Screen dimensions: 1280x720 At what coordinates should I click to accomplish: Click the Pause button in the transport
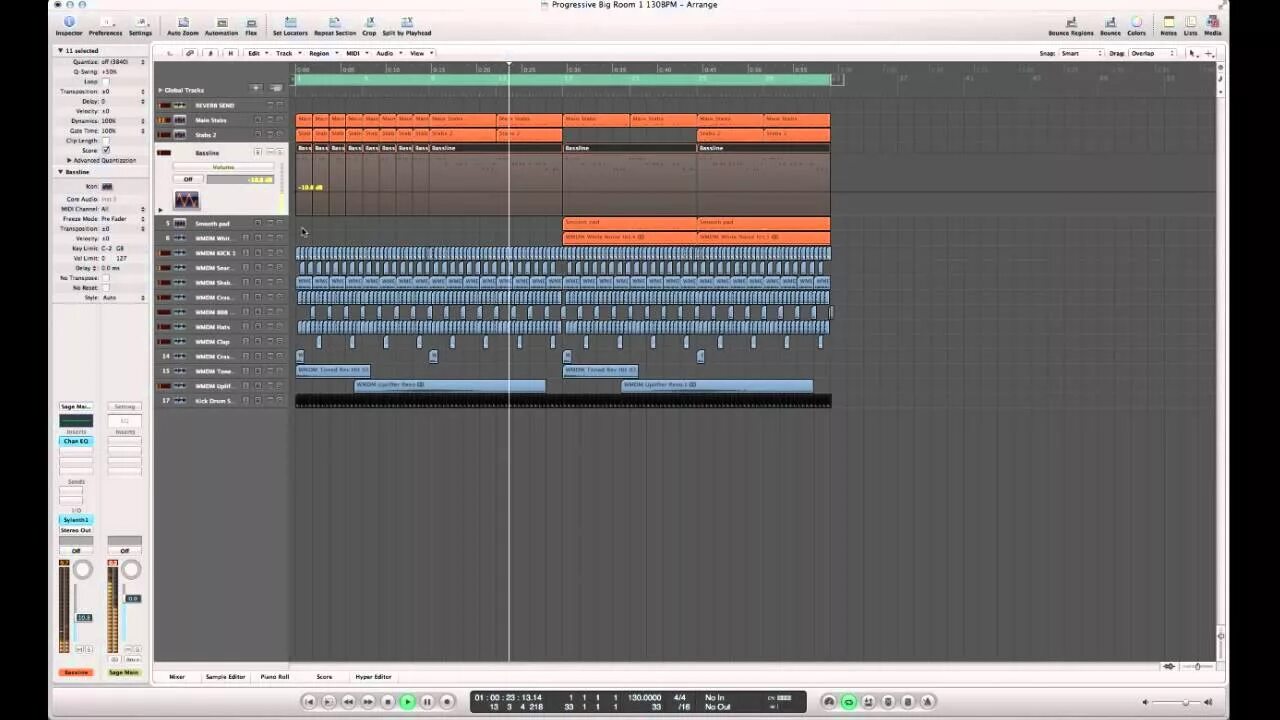click(427, 702)
